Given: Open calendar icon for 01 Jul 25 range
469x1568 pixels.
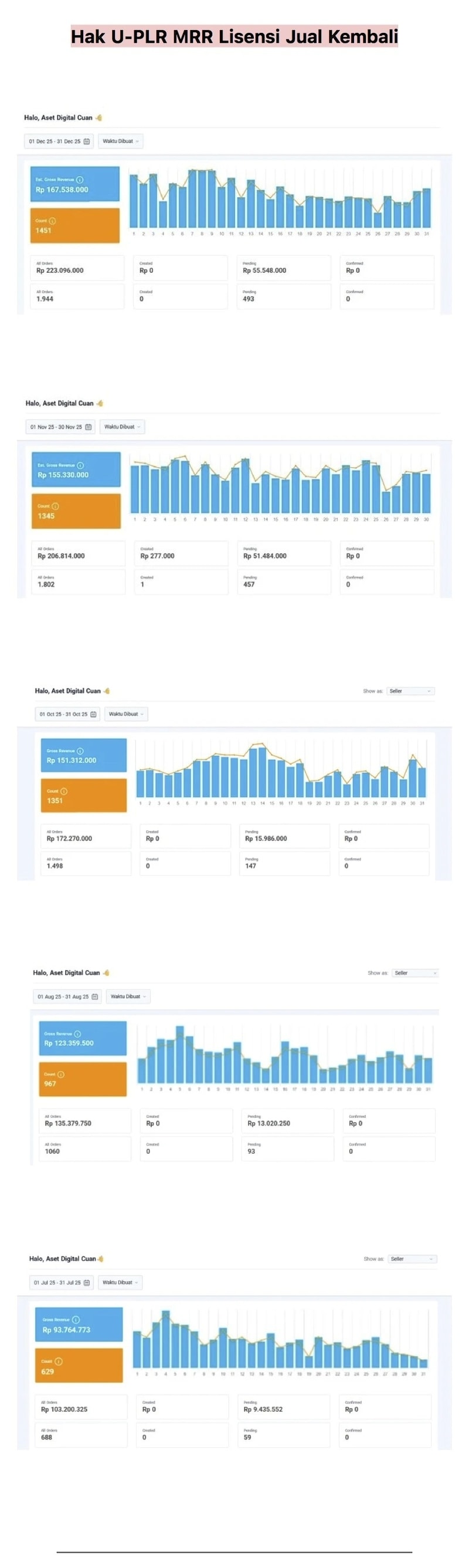Looking at the screenshot, I should (x=87, y=1282).
